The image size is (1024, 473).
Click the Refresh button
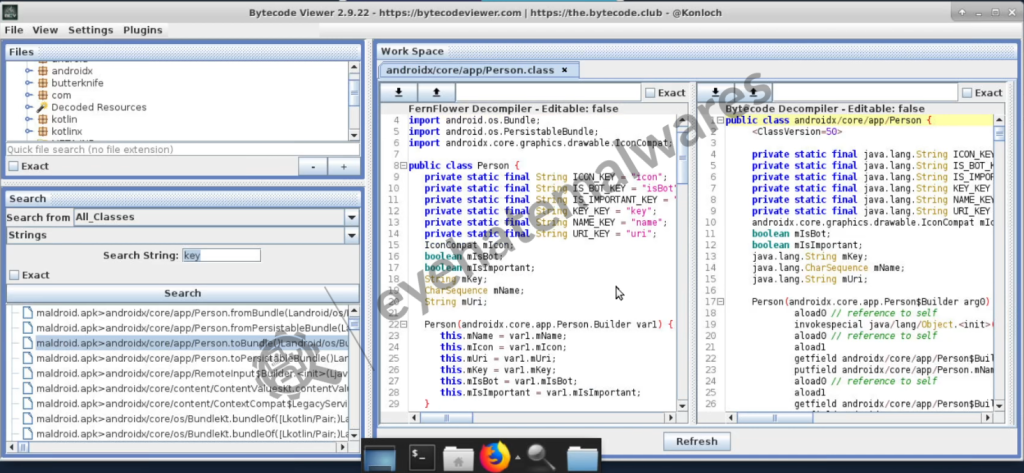(697, 442)
